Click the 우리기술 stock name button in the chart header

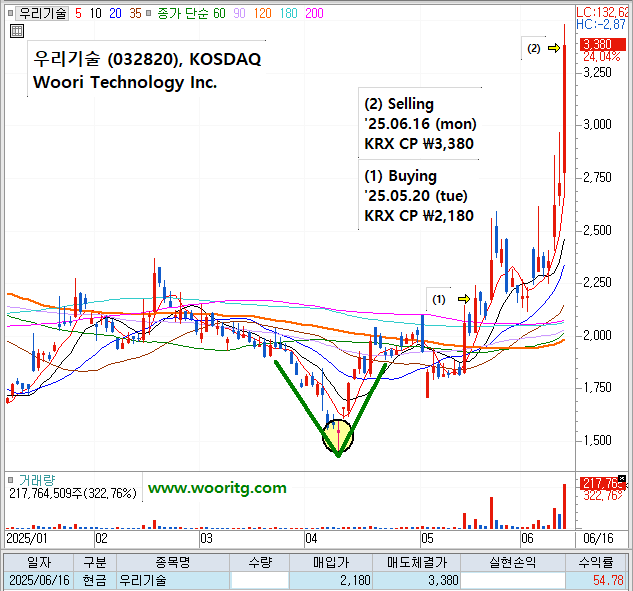42,13
